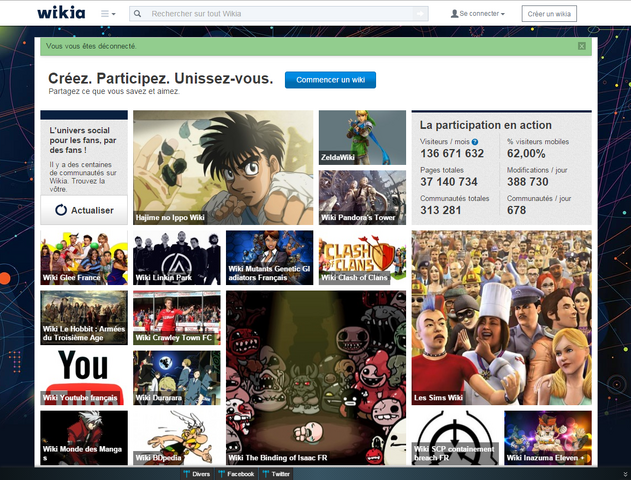The image size is (631, 480).
Task: Open Les Sims Wiki thumbnail
Action: (x=501, y=317)
